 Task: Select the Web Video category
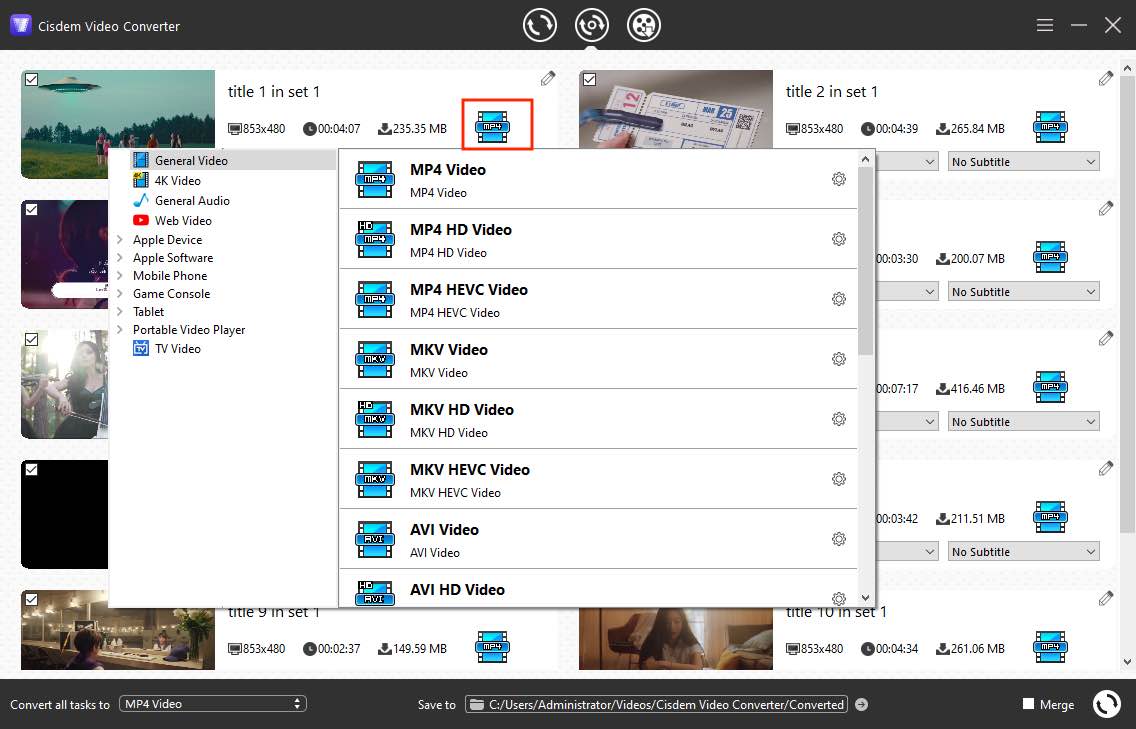[183, 220]
